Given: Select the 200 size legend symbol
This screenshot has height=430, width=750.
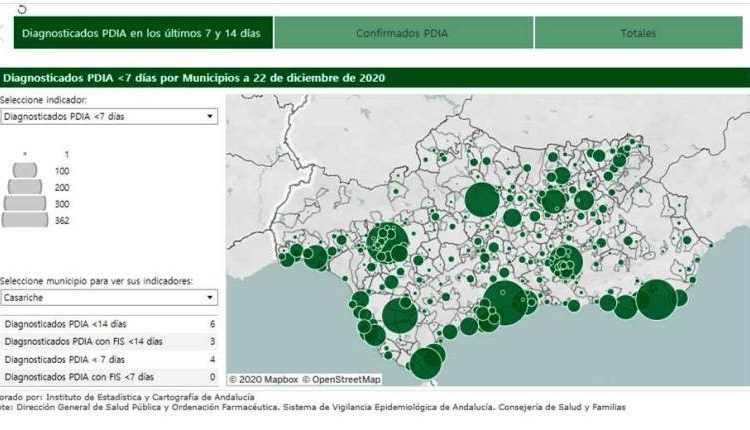Looking at the screenshot, I should (x=25, y=187).
